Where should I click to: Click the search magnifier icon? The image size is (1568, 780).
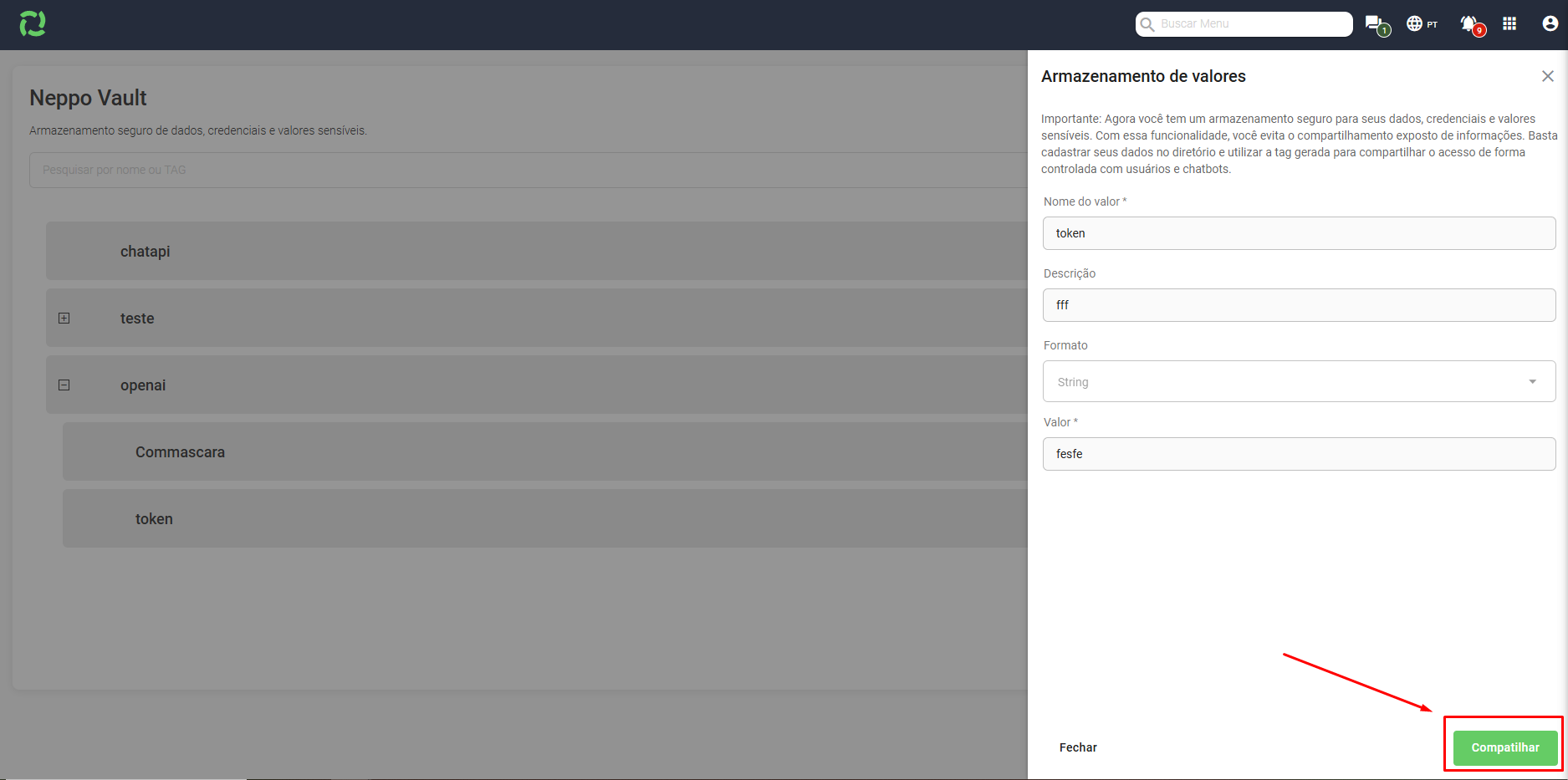click(x=1147, y=24)
